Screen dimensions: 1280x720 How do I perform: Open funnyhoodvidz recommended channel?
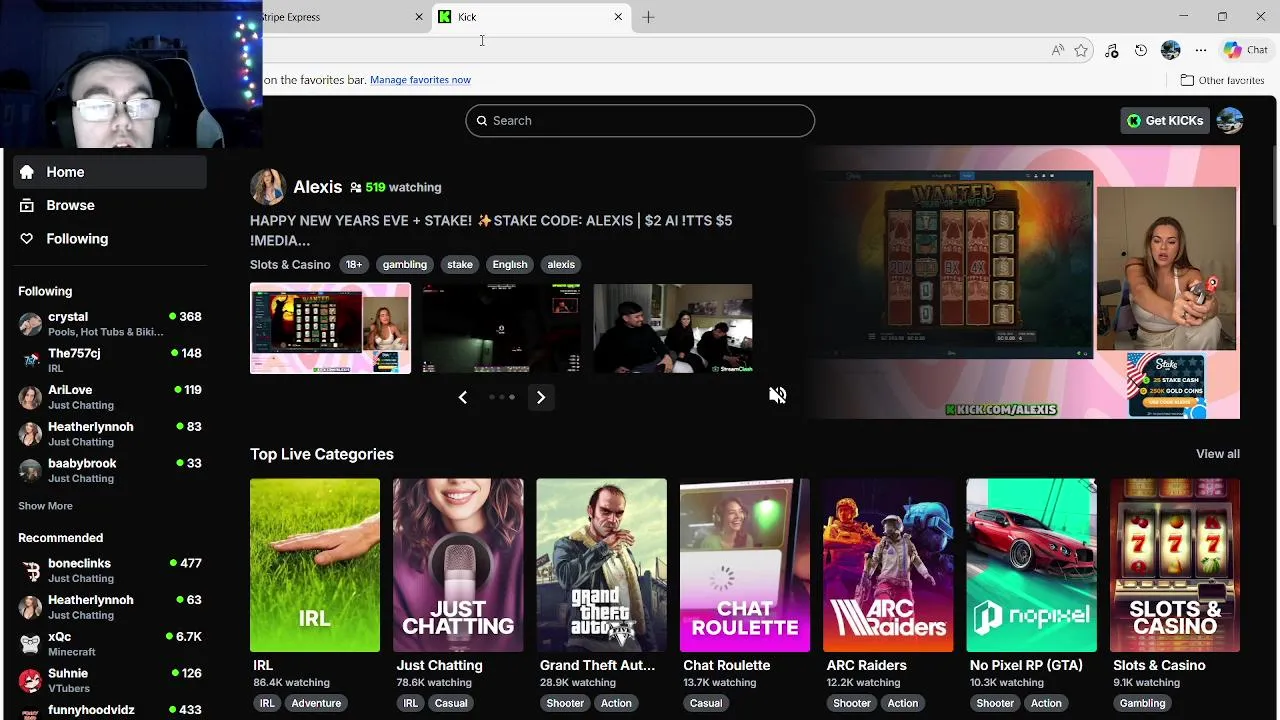pyautogui.click(x=110, y=710)
